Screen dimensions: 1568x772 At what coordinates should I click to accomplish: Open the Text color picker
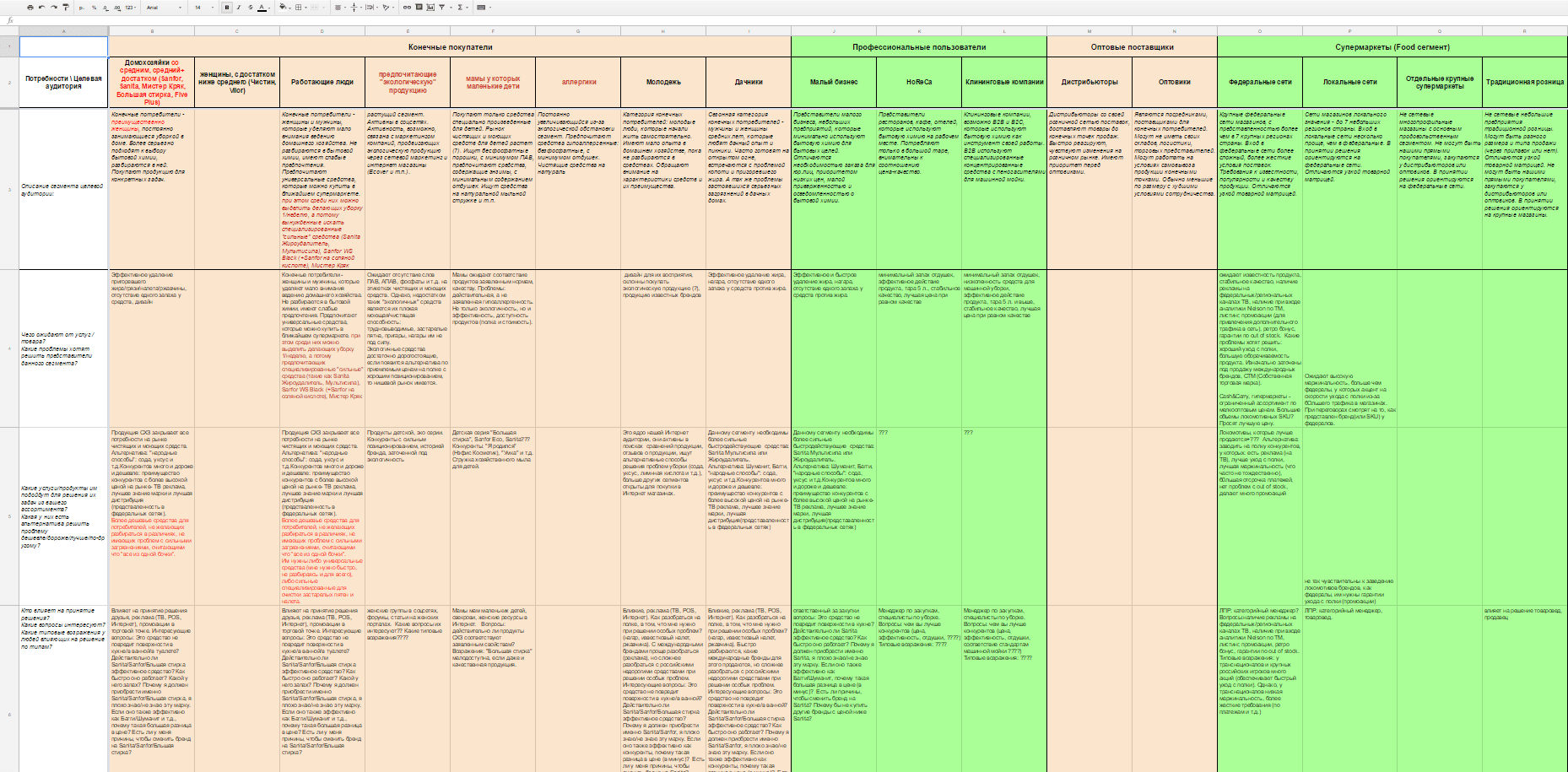tap(263, 8)
